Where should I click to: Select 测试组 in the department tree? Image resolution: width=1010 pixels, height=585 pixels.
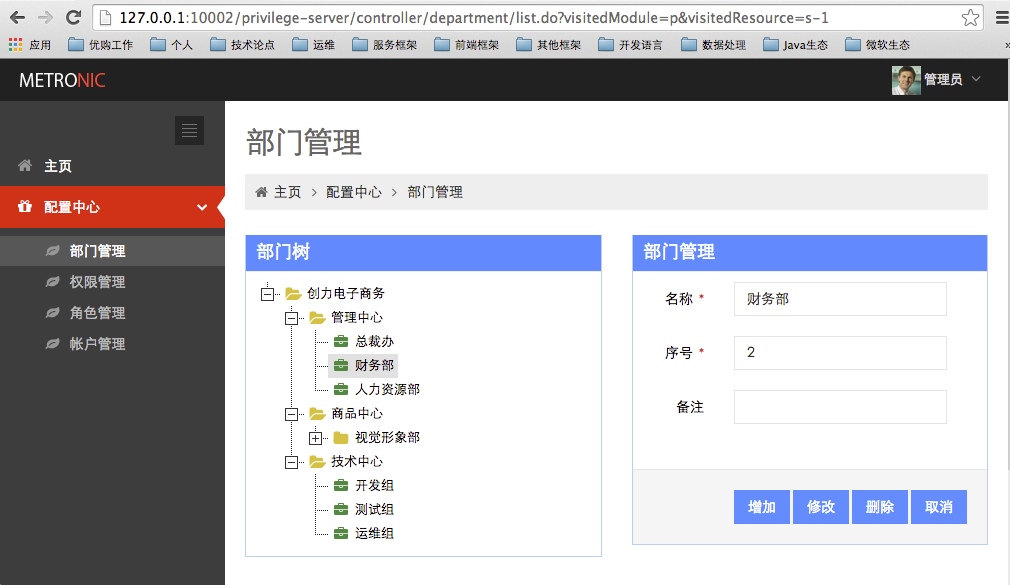pyautogui.click(x=374, y=509)
